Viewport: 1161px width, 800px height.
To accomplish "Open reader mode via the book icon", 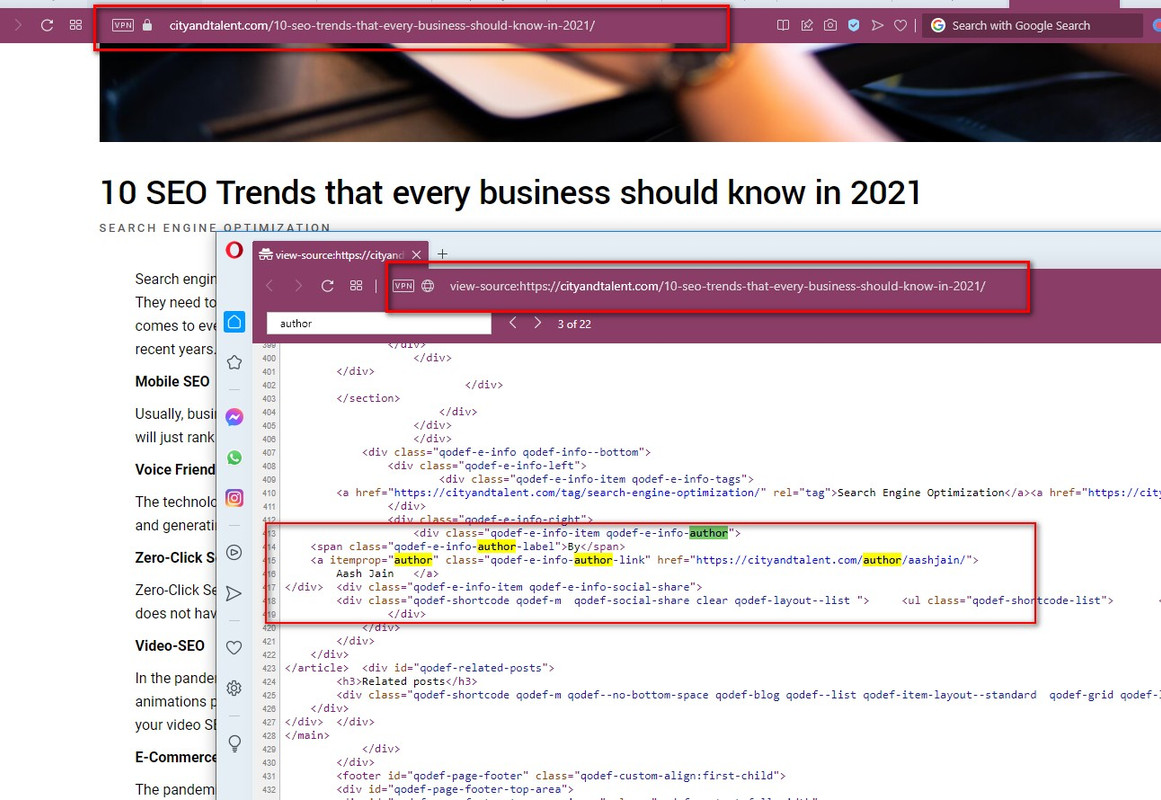I will pos(783,25).
